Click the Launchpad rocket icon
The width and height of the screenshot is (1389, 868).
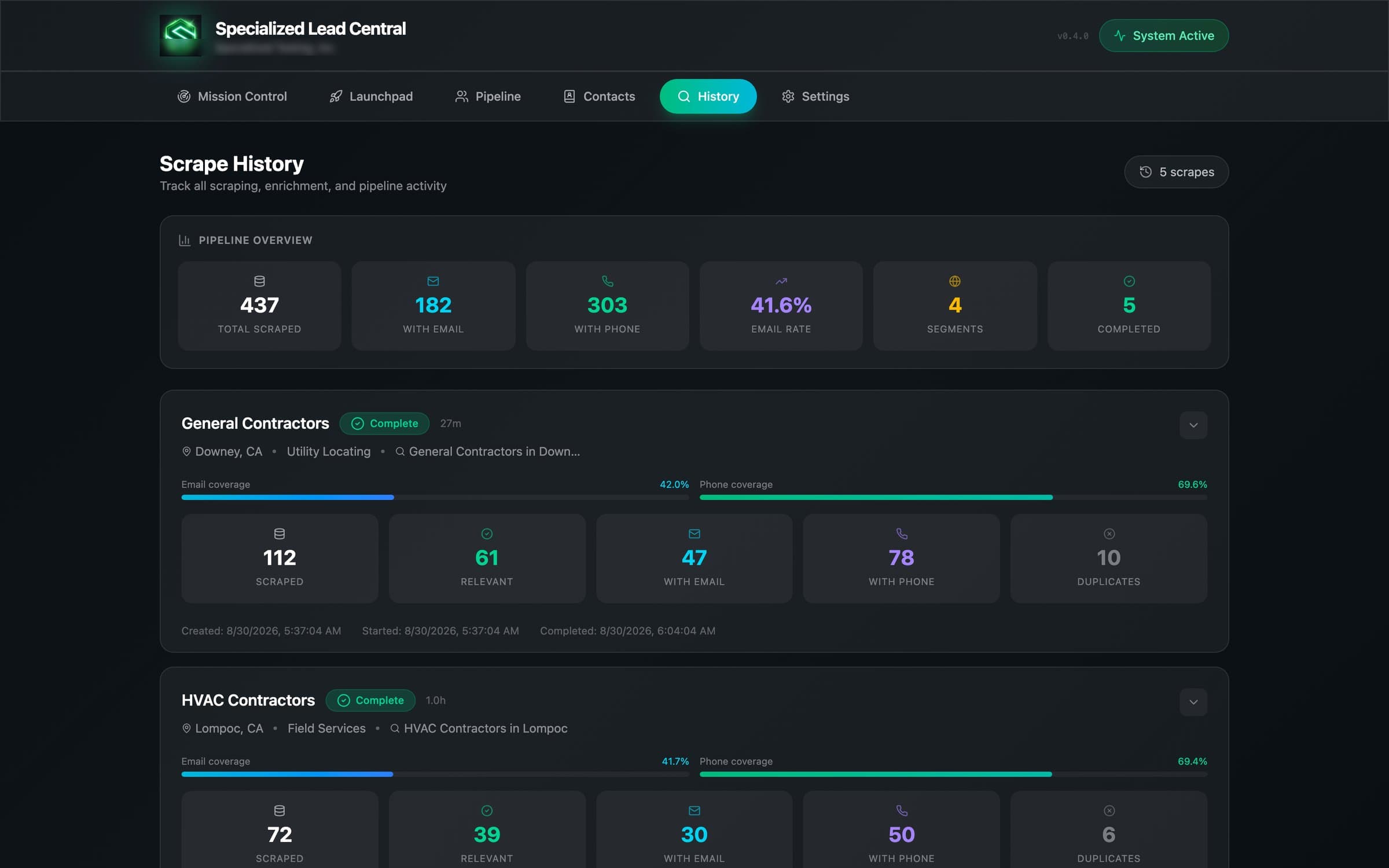336,97
